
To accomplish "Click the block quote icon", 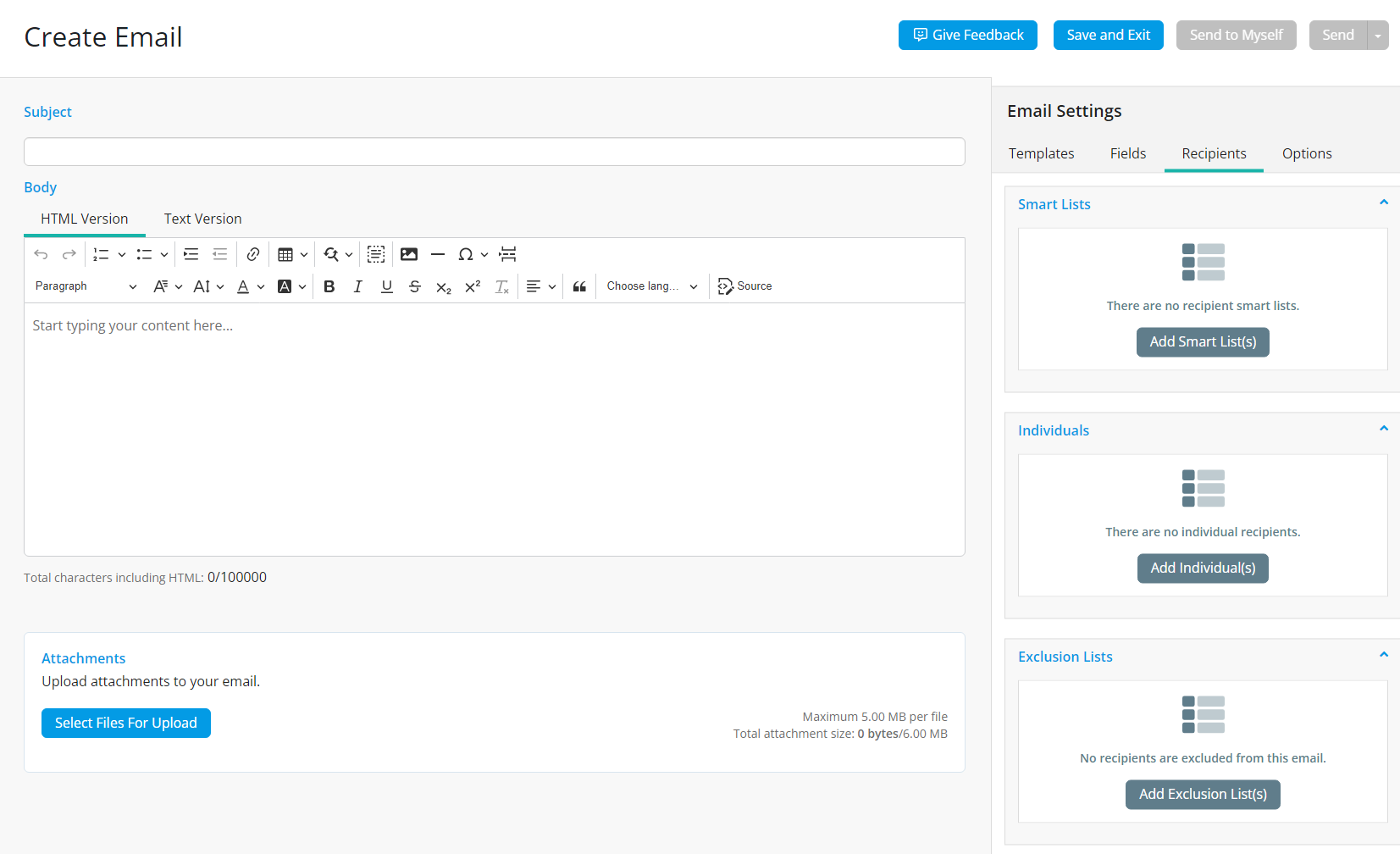I will 579,286.
